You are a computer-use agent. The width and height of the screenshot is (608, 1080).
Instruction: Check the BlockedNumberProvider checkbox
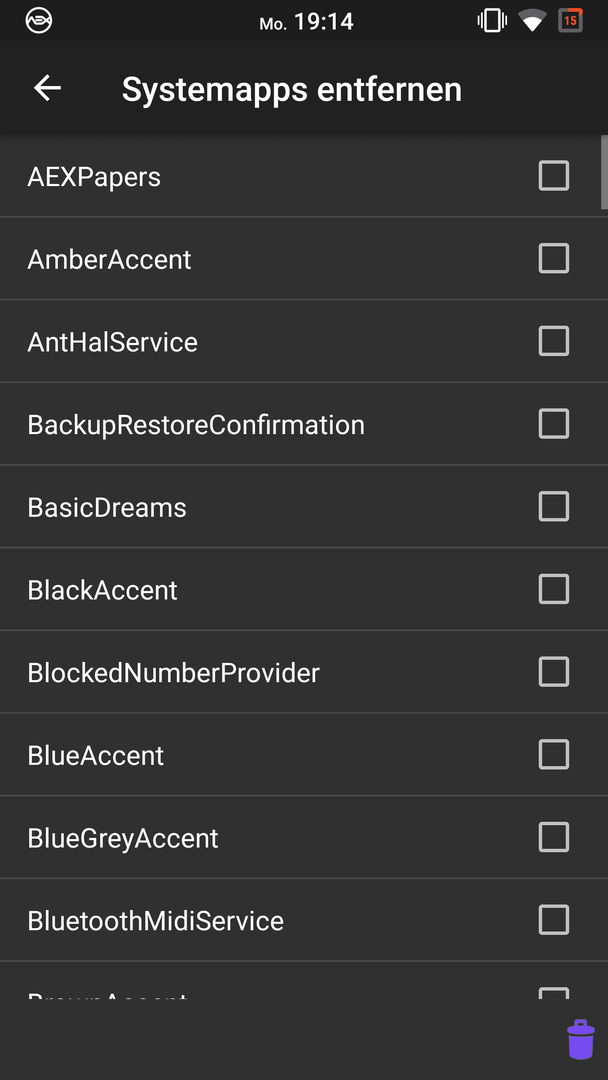pyautogui.click(x=554, y=672)
